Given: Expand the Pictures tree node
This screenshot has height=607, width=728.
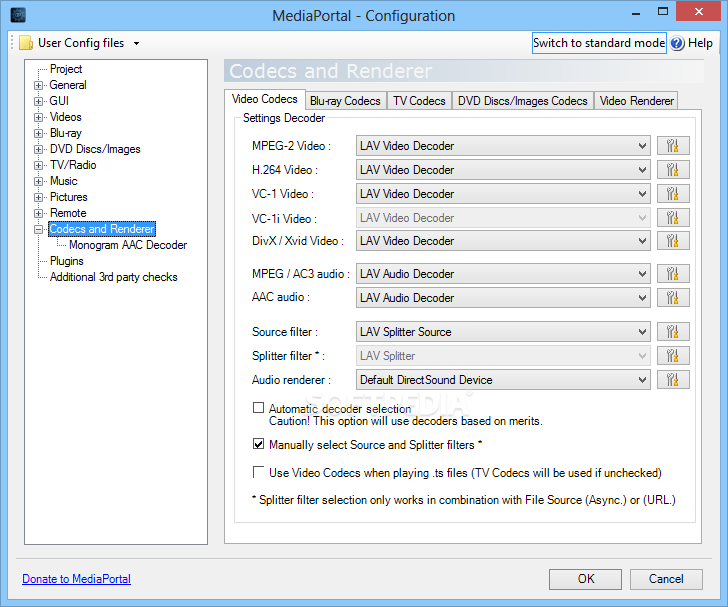Looking at the screenshot, I should click(39, 197).
